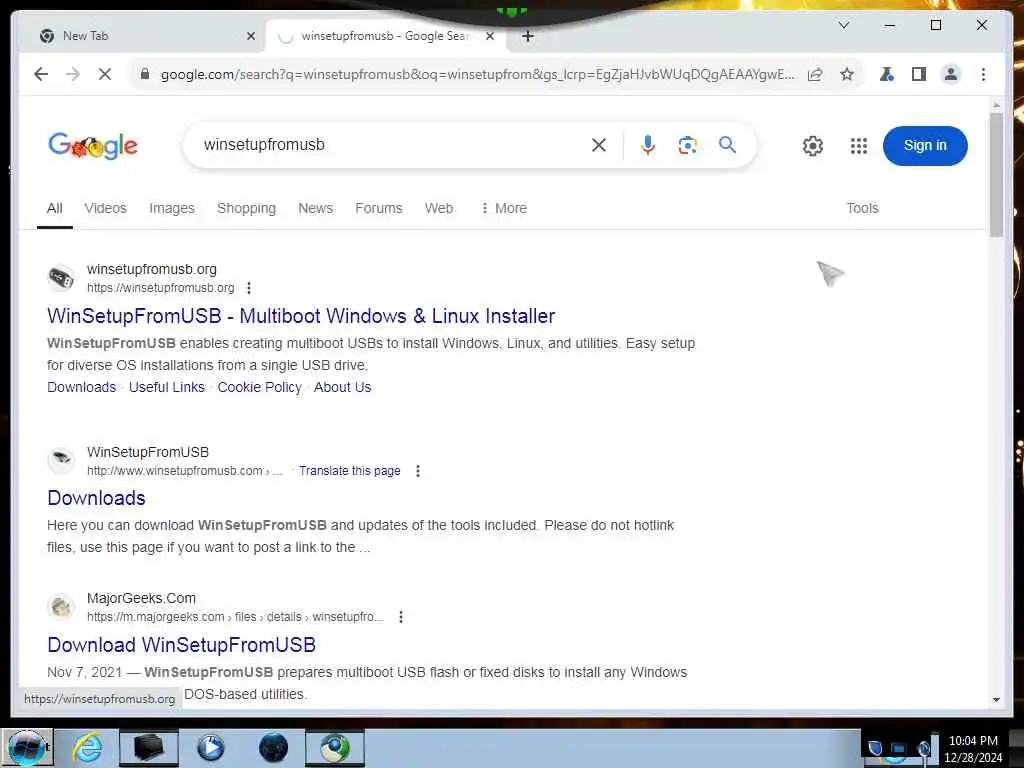Open Chrome Labs flask icon

(886, 74)
